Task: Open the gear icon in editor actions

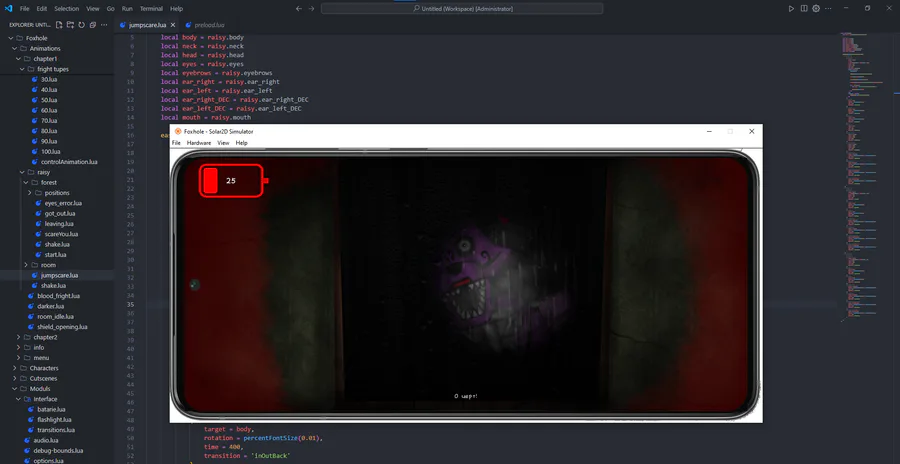Action: click(x=816, y=9)
